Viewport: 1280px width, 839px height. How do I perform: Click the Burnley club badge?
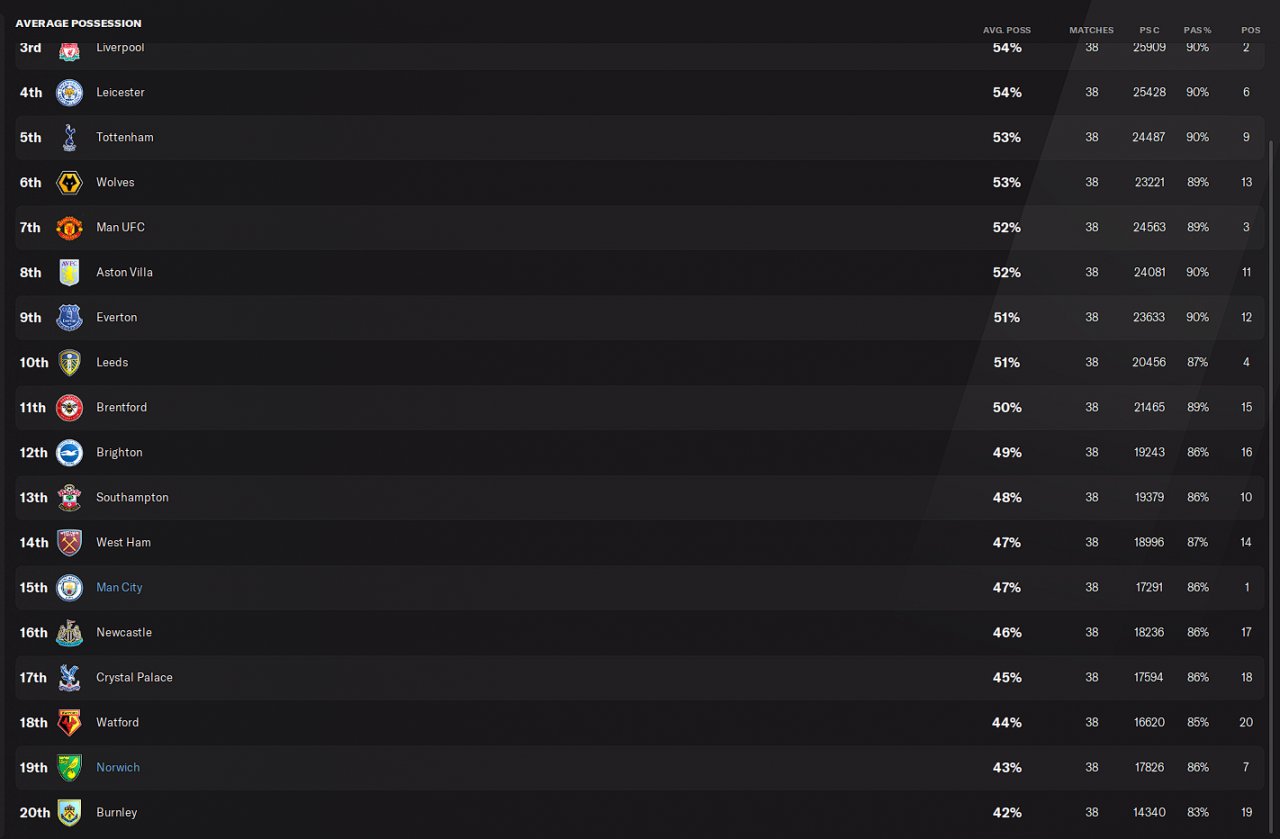(69, 812)
